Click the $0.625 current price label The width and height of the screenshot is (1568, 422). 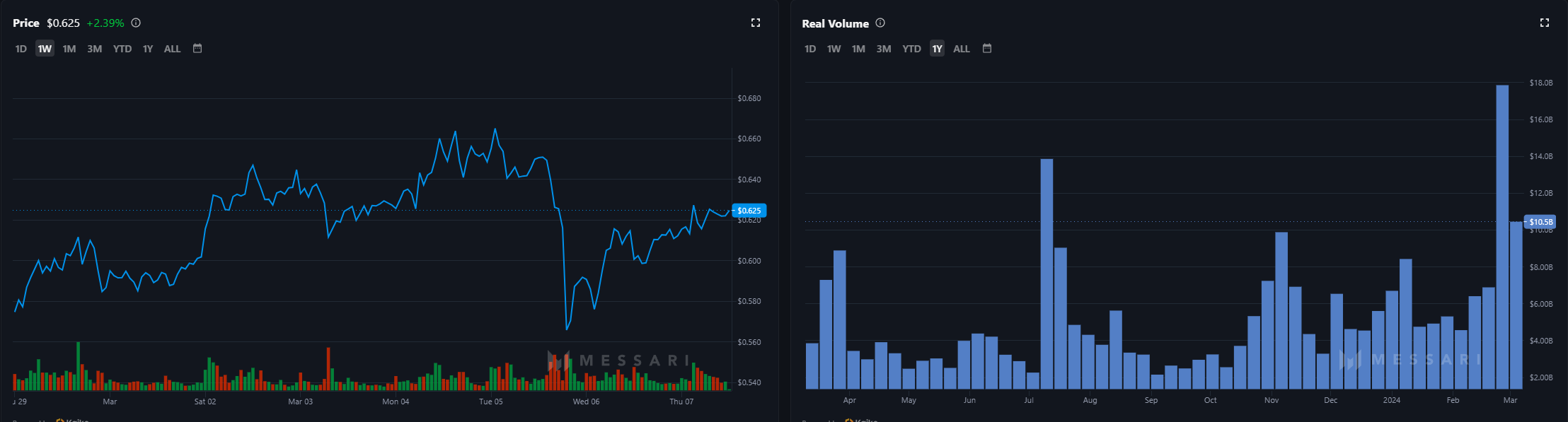click(x=749, y=211)
